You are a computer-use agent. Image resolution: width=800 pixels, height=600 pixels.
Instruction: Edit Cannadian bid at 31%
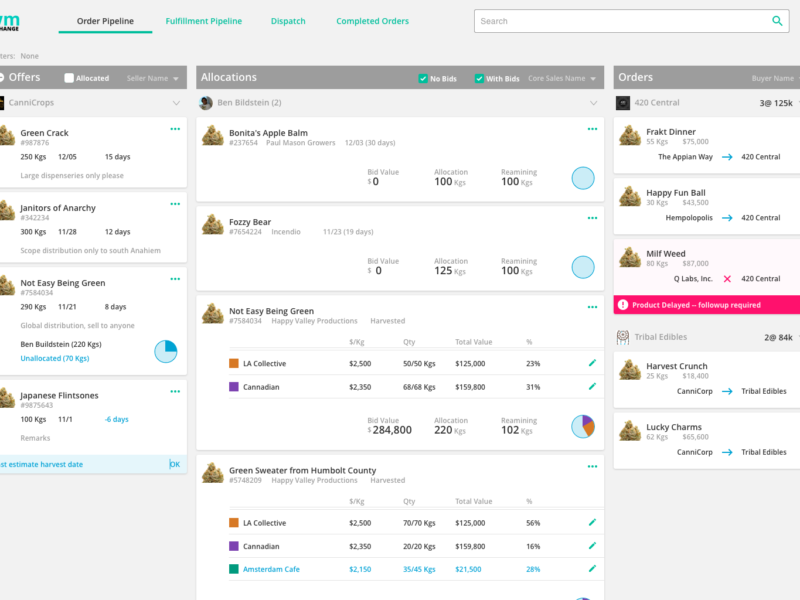coord(592,386)
